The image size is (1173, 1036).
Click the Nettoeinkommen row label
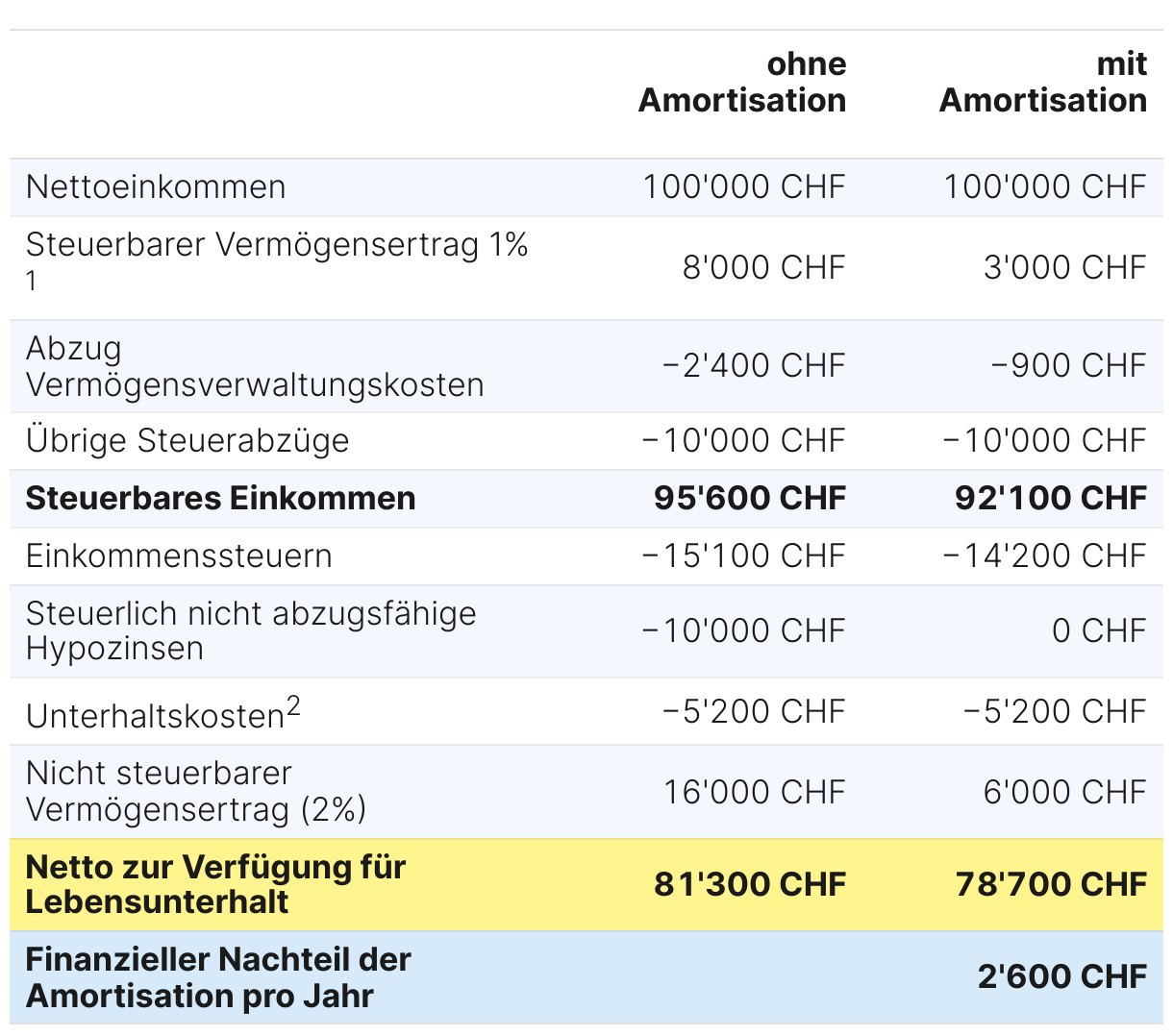[x=156, y=186]
